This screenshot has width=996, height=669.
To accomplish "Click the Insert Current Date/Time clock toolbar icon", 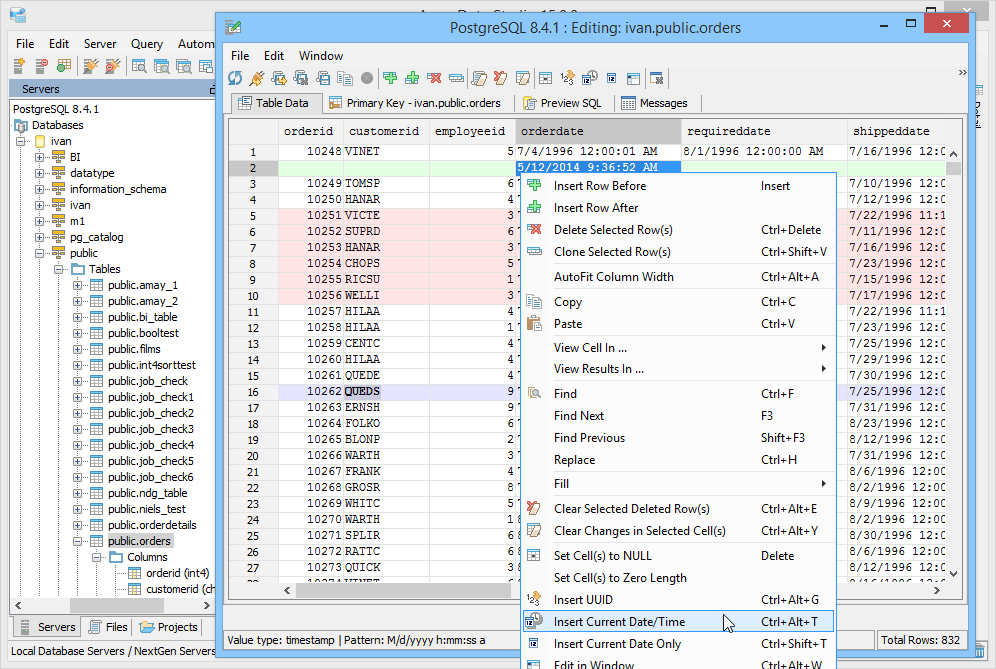I will (x=589, y=78).
